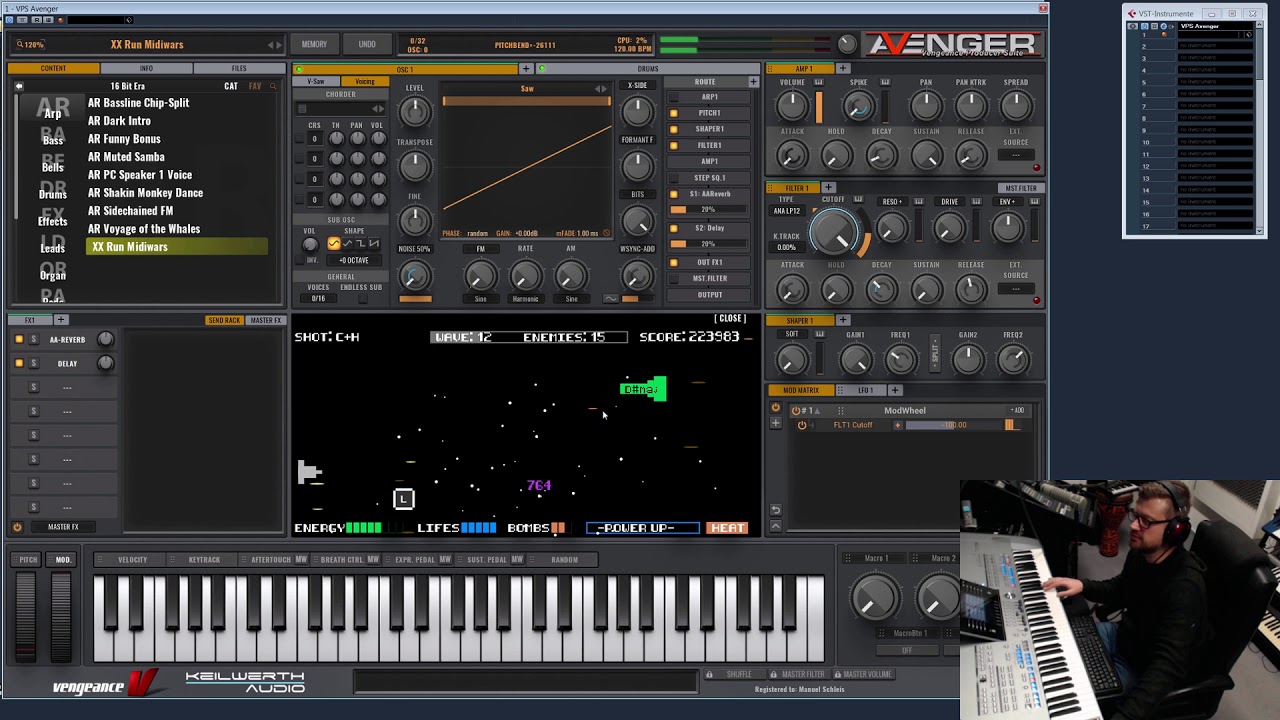Toggle the SHAPER1 route enable

pos(674,129)
